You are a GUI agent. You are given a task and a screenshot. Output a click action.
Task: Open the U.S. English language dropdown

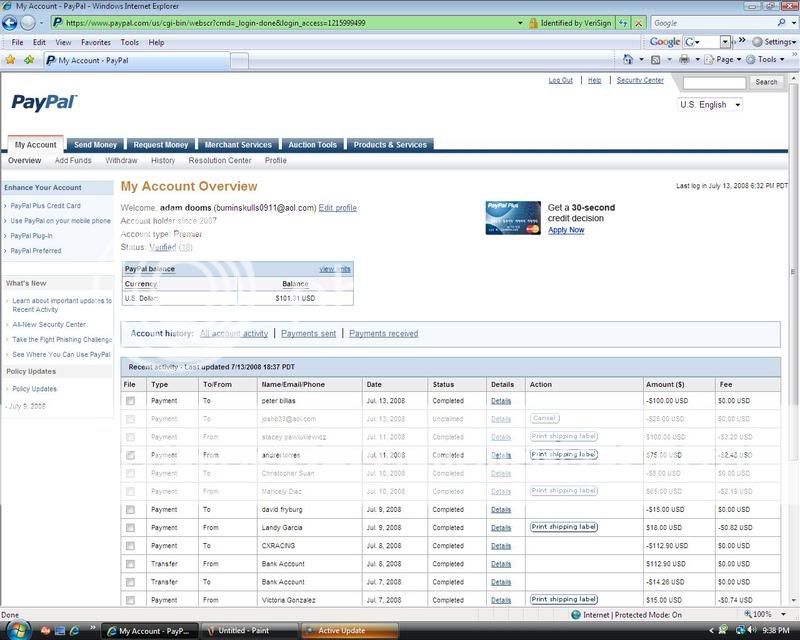point(710,105)
